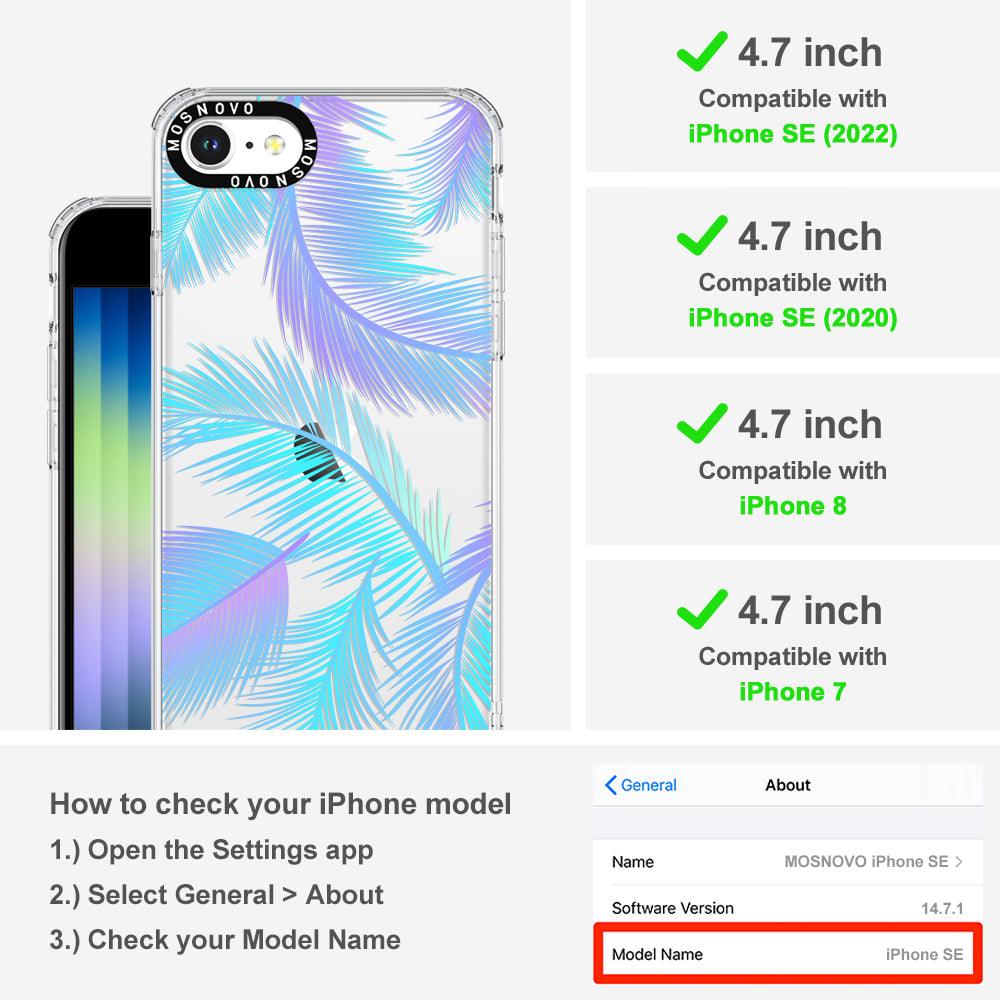Click the green checkmark beside iPhone 8
1000x1000 pixels.
tap(702, 423)
